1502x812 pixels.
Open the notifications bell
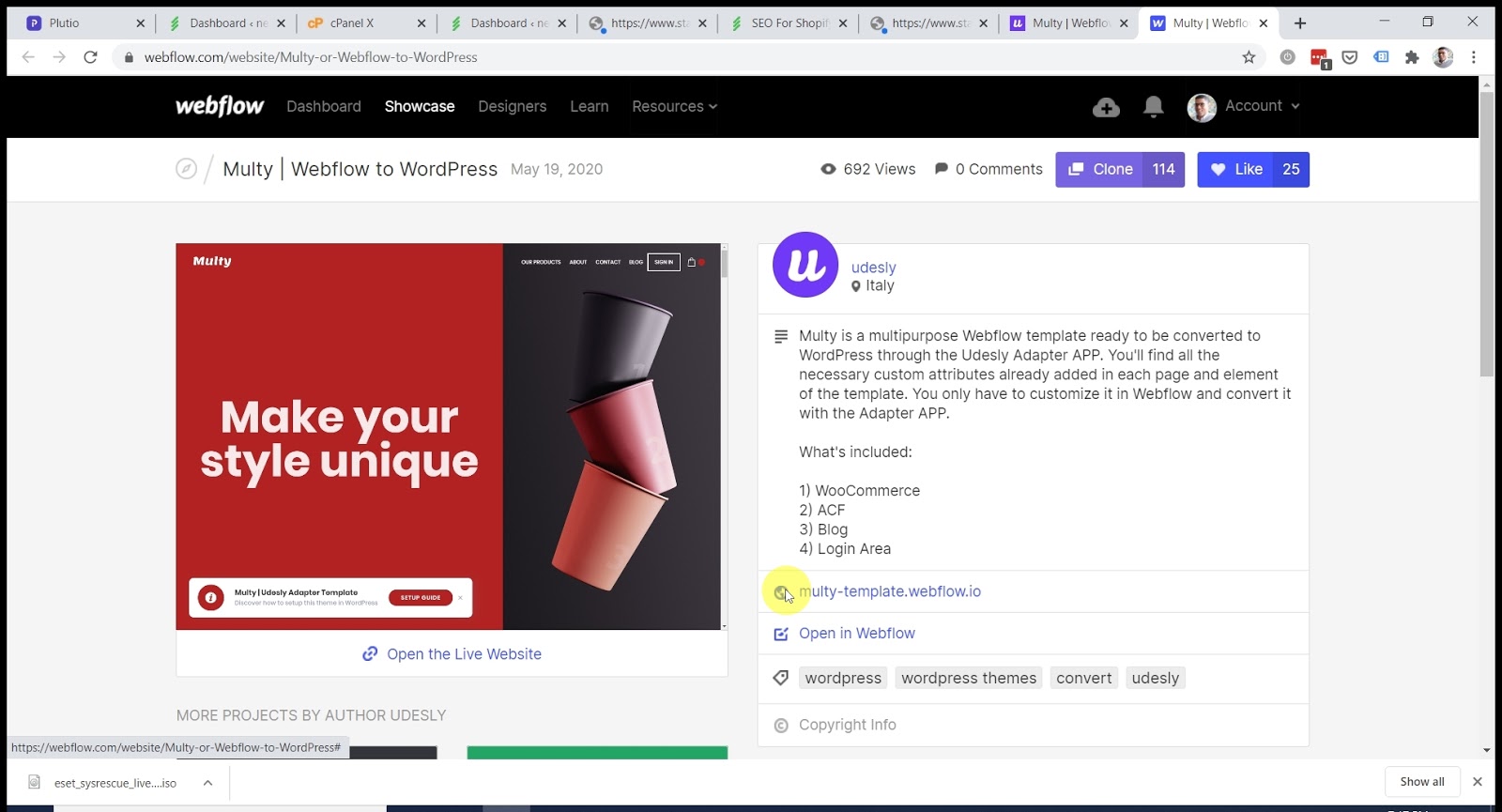tap(1154, 107)
